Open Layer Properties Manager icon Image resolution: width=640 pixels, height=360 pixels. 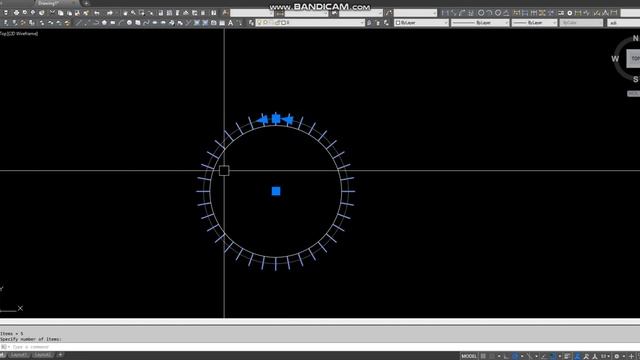coord(251,23)
